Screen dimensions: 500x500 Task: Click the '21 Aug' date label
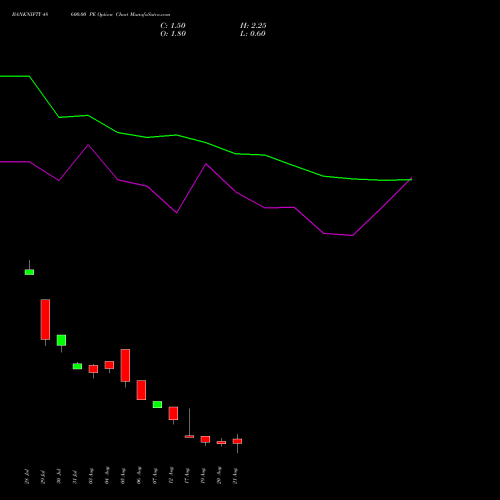pos(235,476)
